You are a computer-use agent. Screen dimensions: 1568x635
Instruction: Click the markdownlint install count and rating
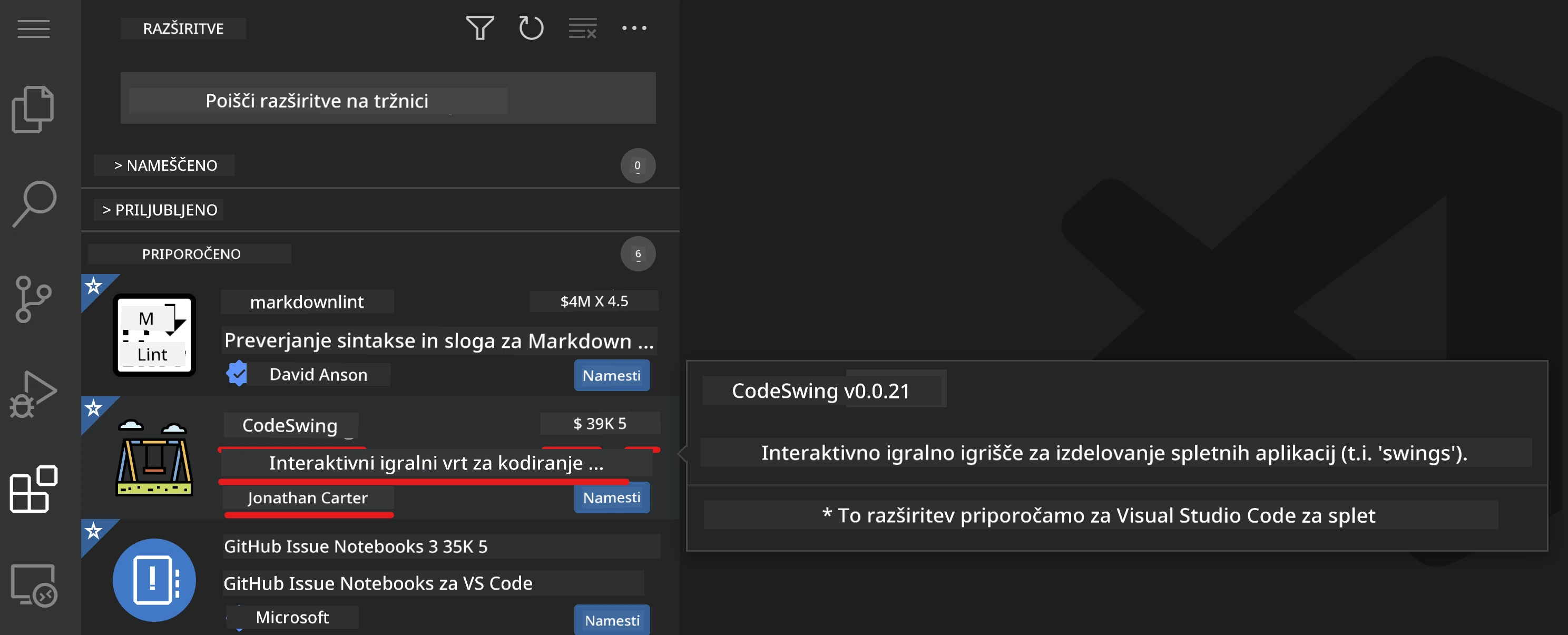coord(594,301)
